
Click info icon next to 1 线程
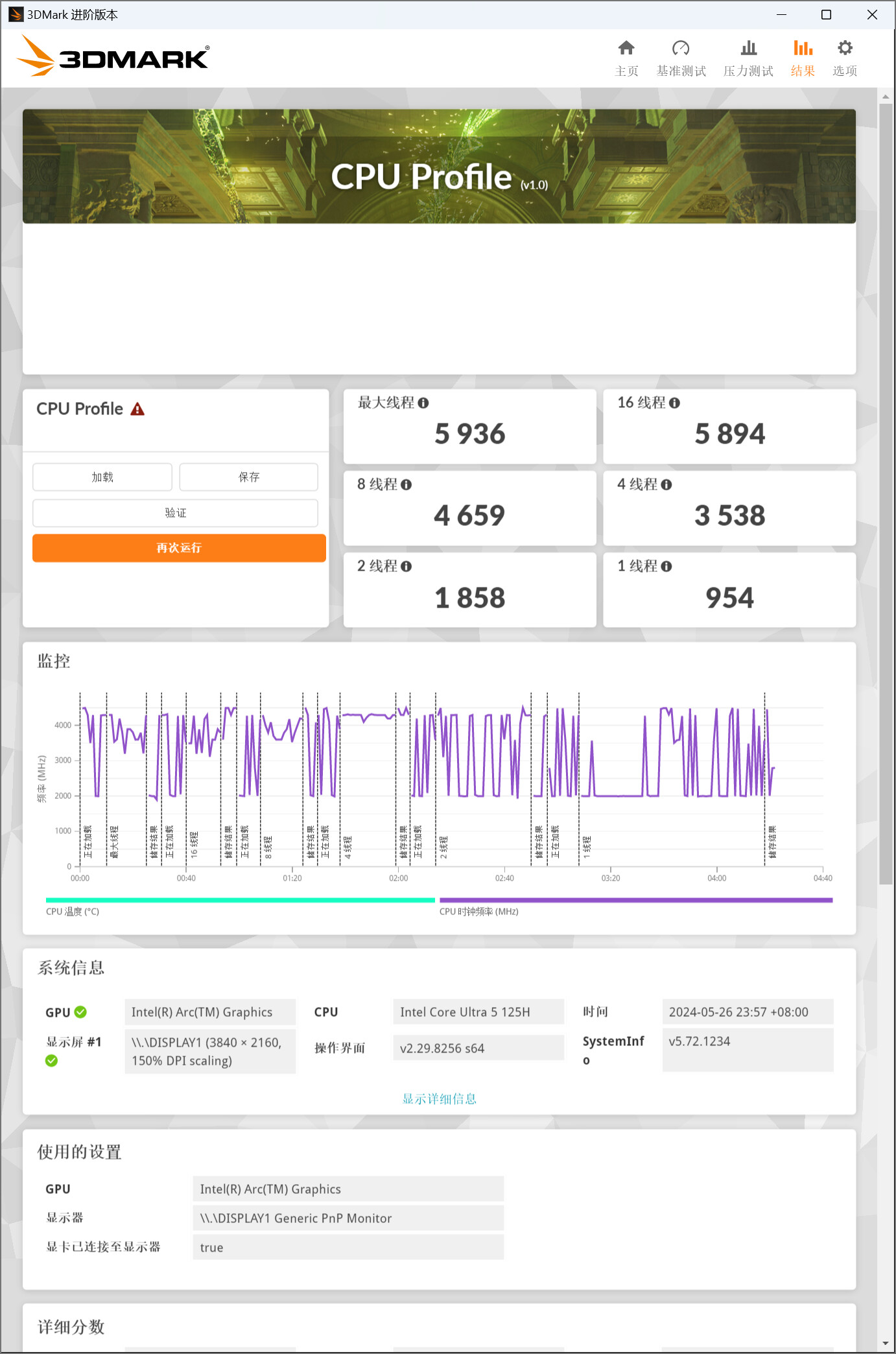coord(666,567)
